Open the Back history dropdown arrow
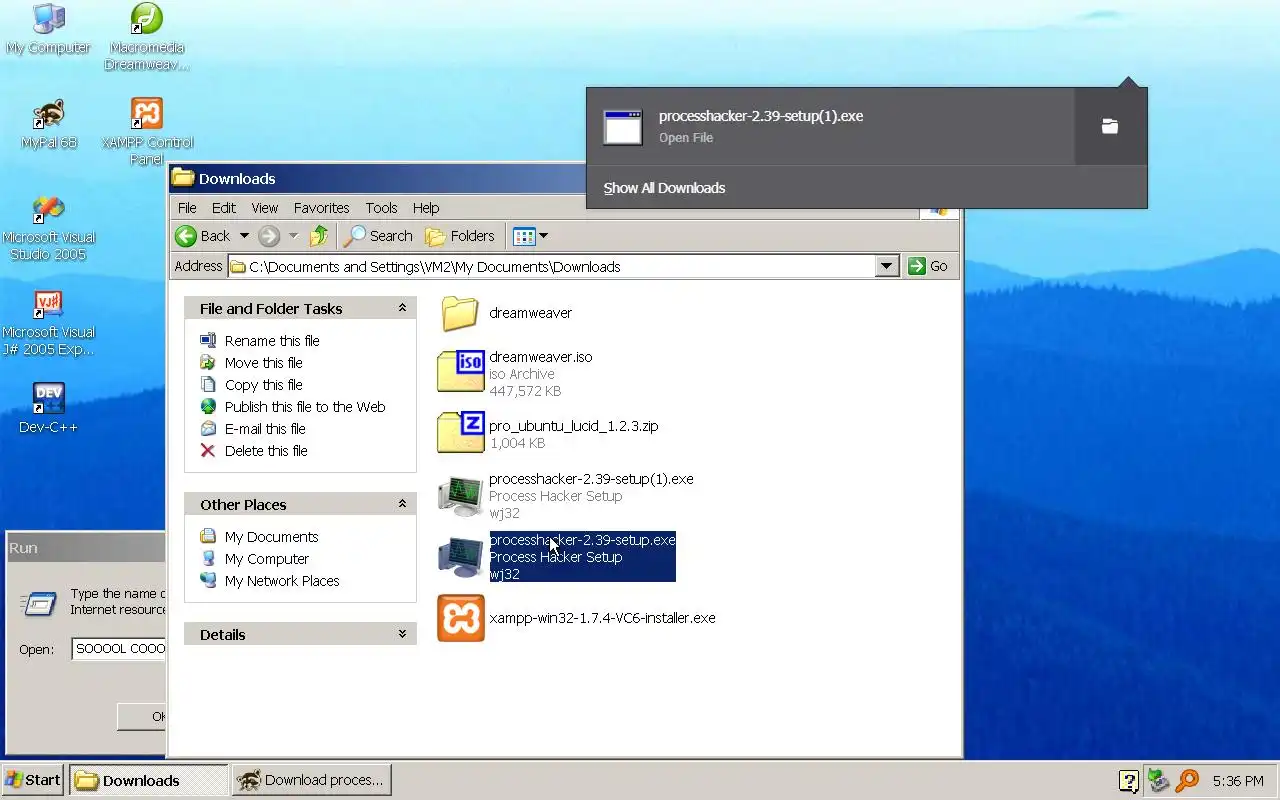 (x=244, y=236)
